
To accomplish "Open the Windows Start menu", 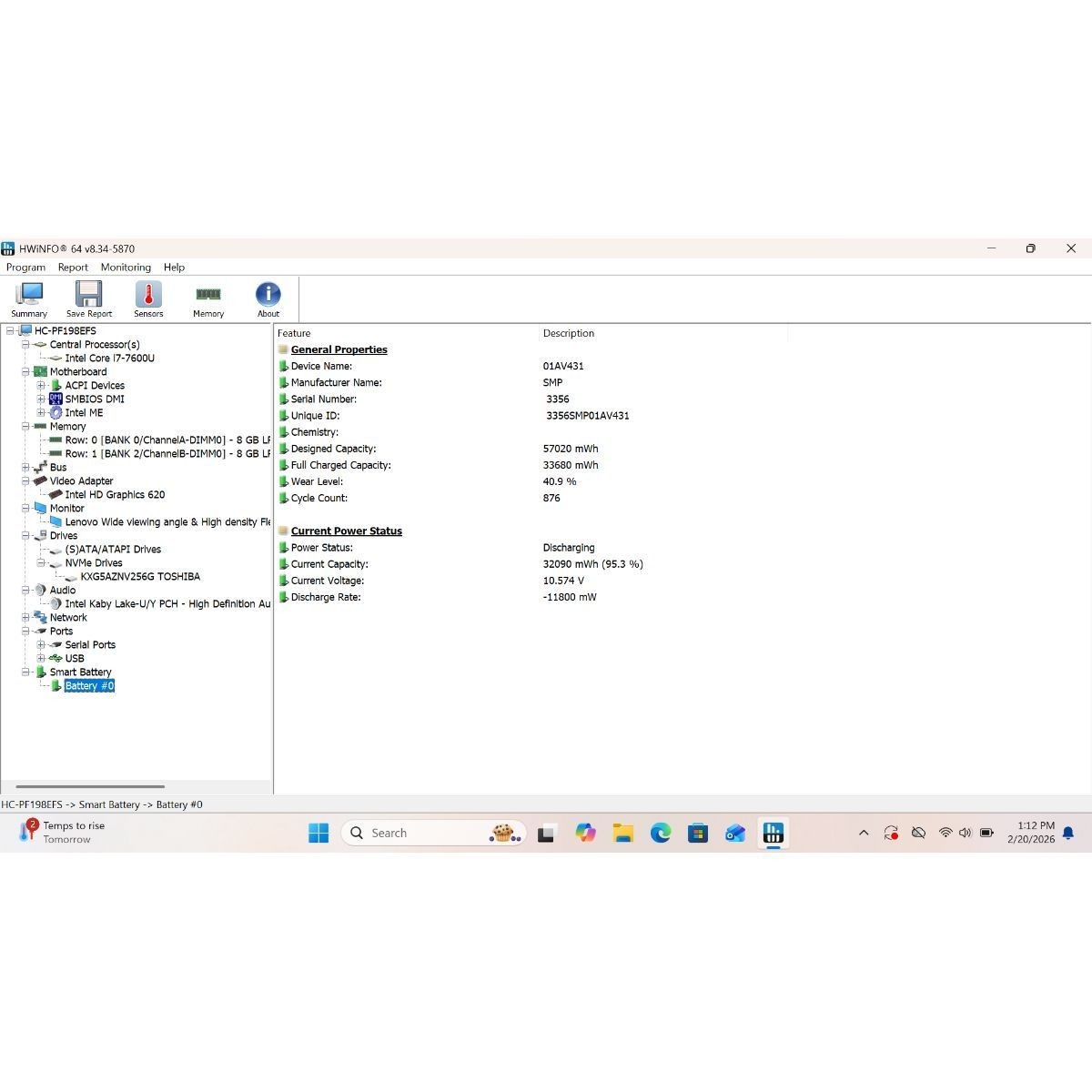I will click(x=318, y=833).
